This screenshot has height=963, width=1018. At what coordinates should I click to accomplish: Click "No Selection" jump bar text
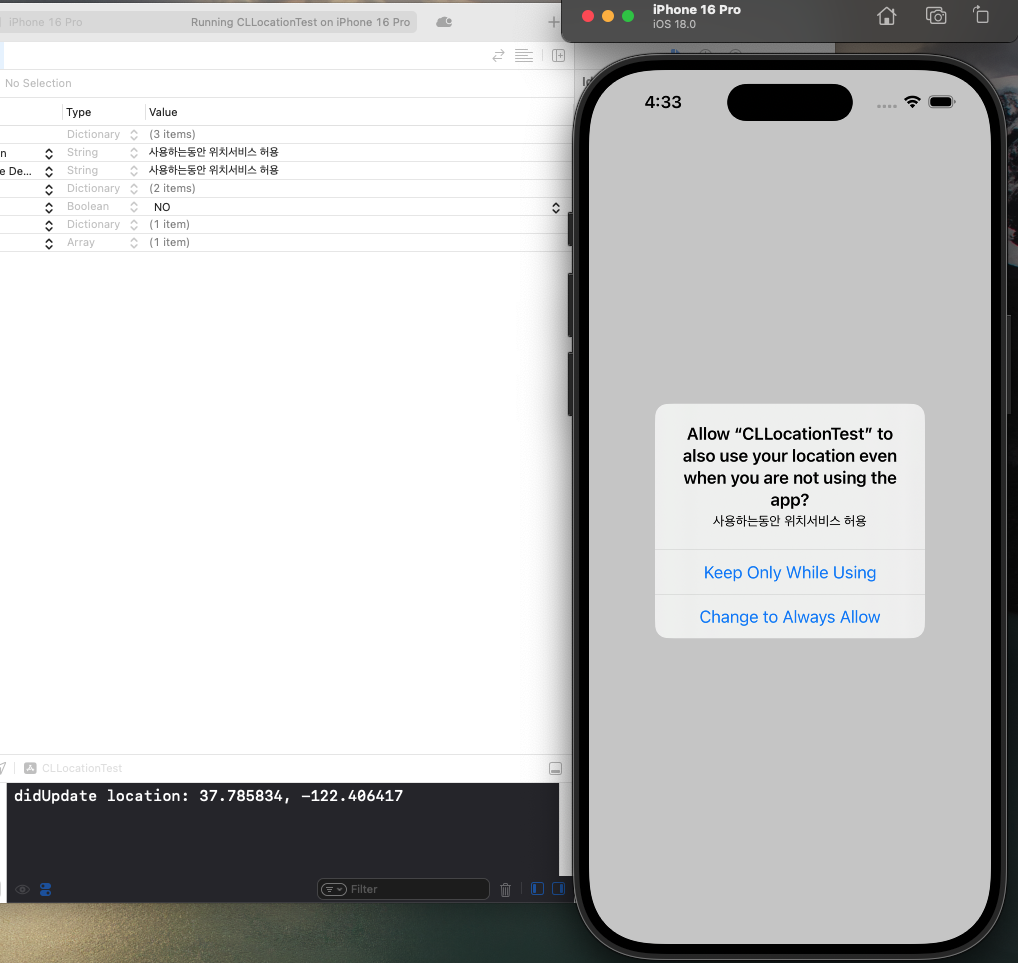point(38,83)
